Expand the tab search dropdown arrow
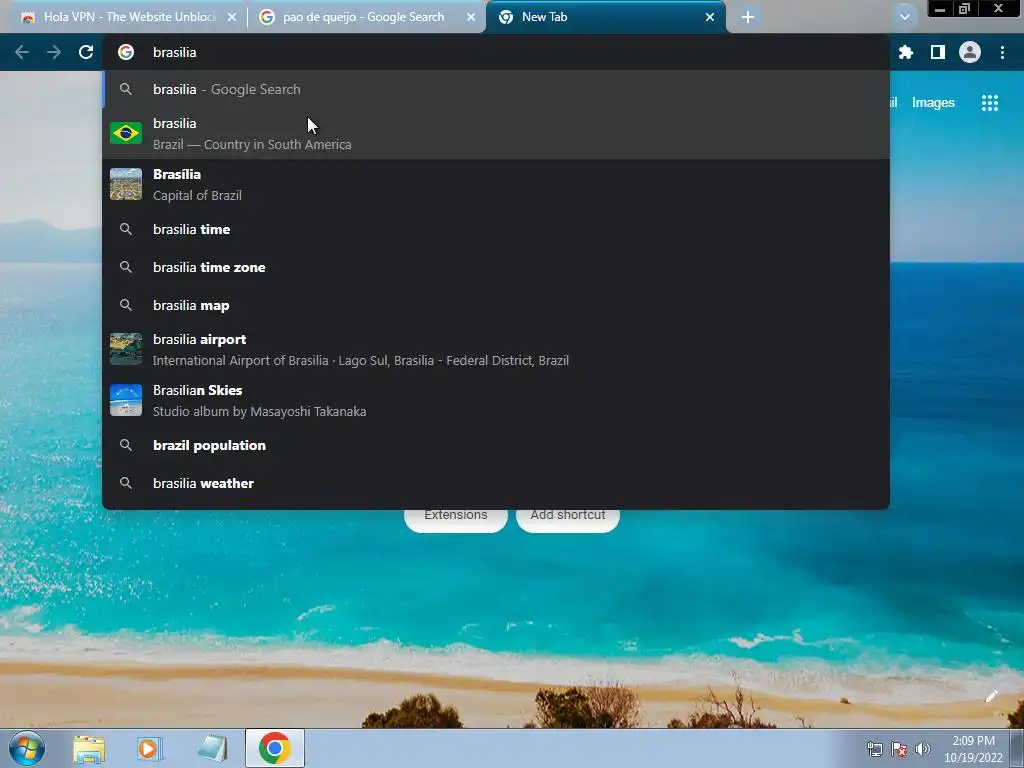Screen dimensions: 1024x768 point(904,17)
